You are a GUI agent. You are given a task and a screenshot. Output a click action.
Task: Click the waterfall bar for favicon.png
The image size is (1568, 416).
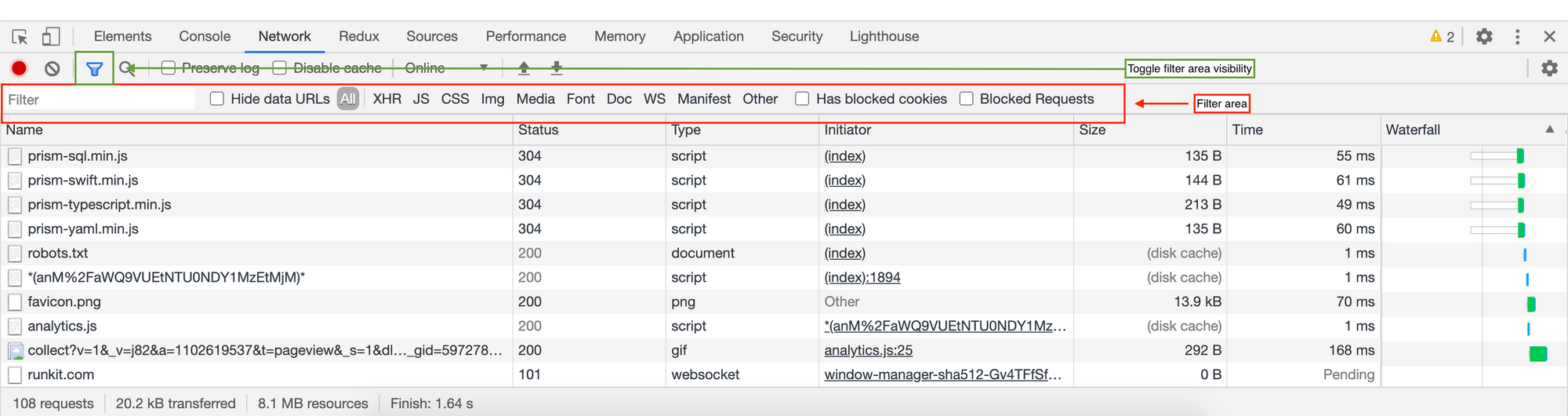click(x=1531, y=304)
